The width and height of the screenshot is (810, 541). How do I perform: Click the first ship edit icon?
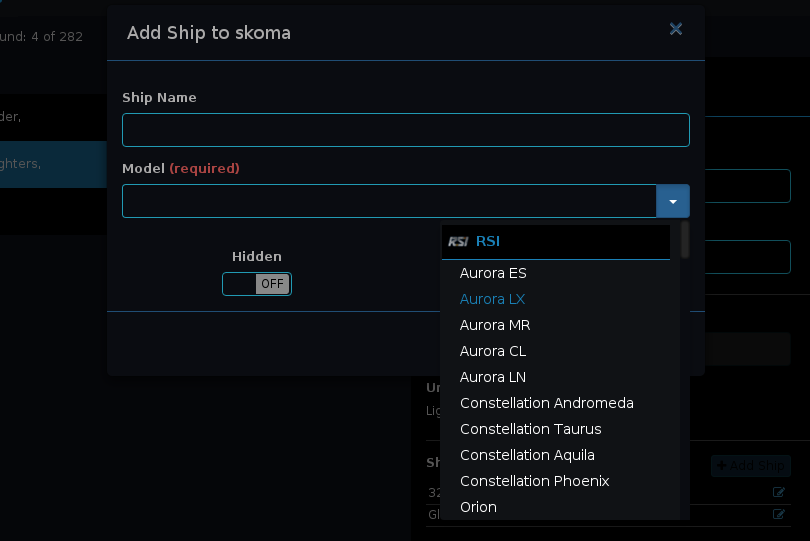pyautogui.click(x=779, y=492)
